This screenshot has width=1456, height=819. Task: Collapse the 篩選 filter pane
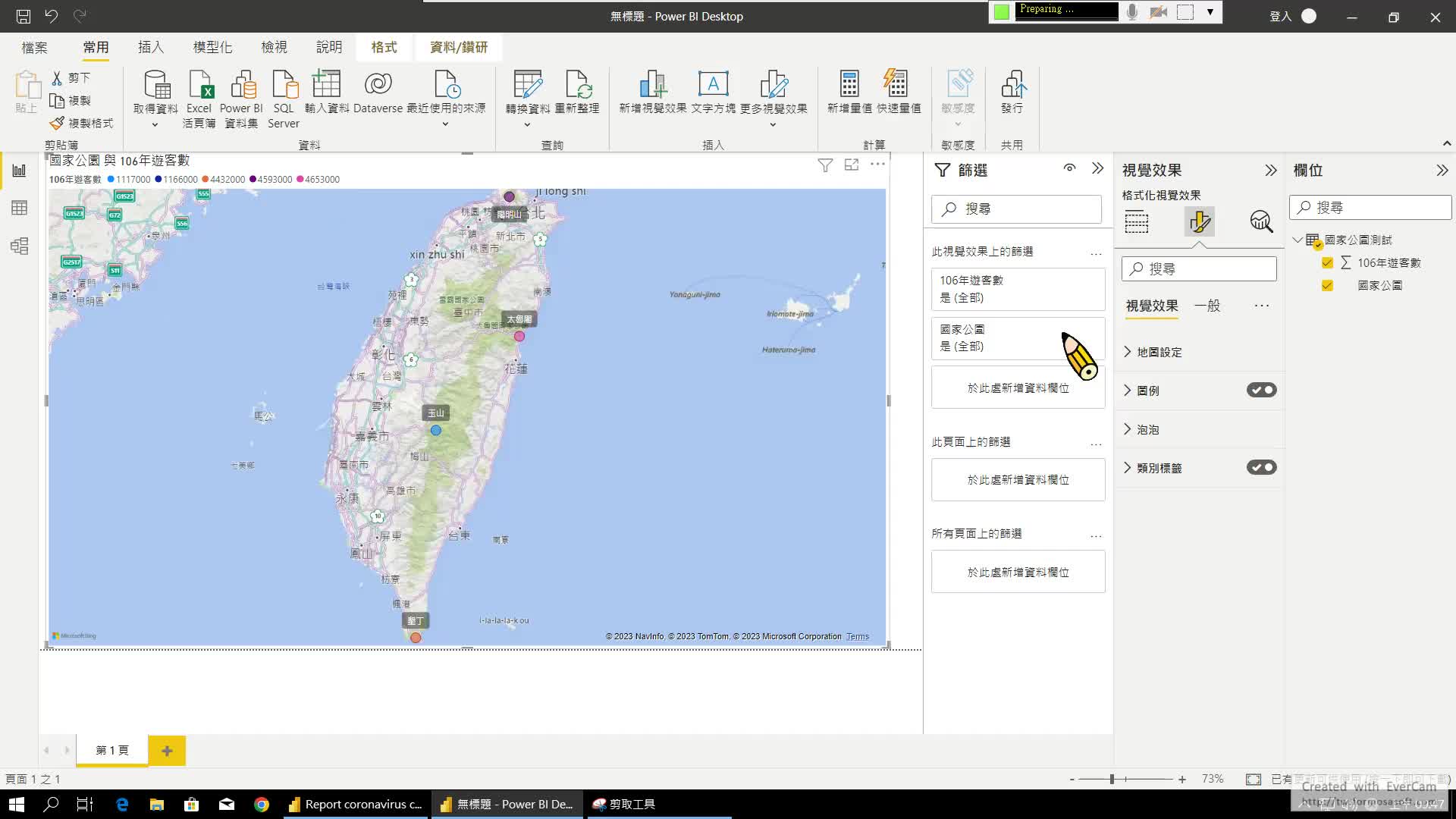1097,168
